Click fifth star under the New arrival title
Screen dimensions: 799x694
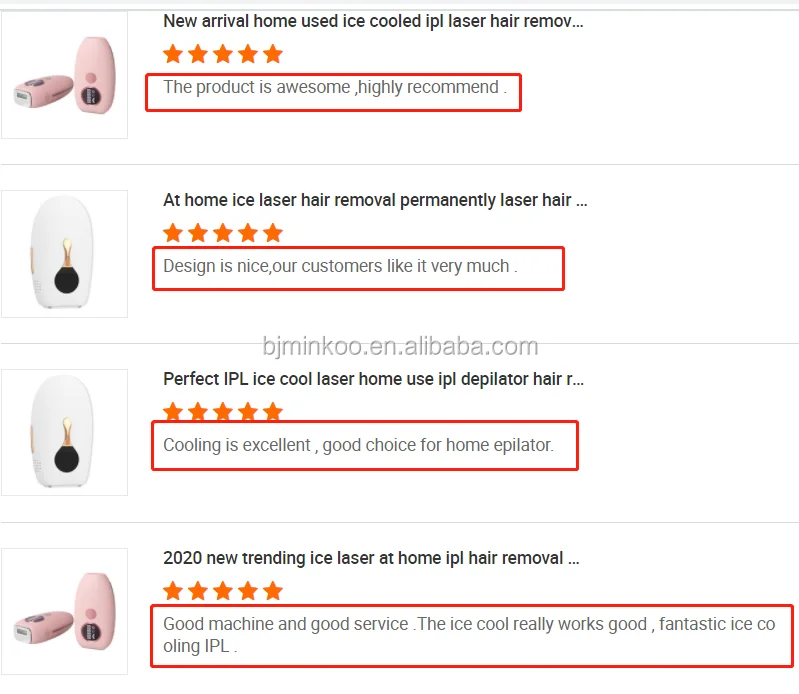pos(272,54)
